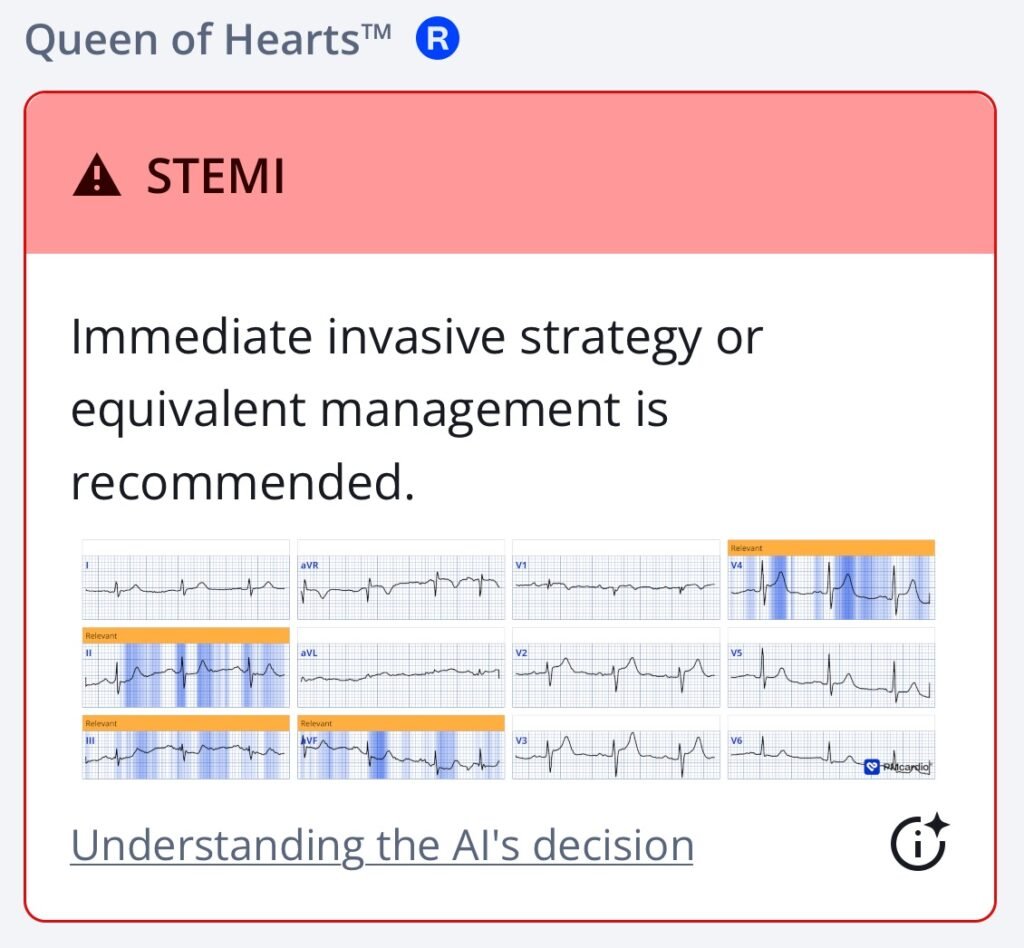Select the highlighted lead III tracing
1024x948 pixels.
(185, 755)
